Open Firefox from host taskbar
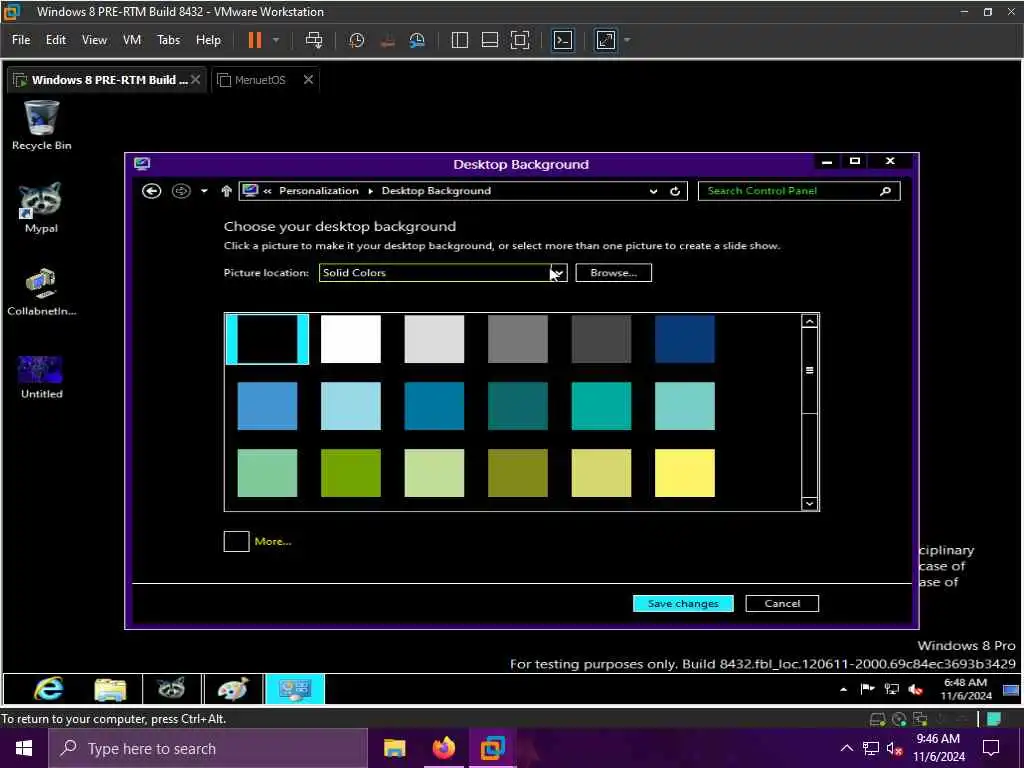Screen dimensions: 1024x768 coord(443,748)
